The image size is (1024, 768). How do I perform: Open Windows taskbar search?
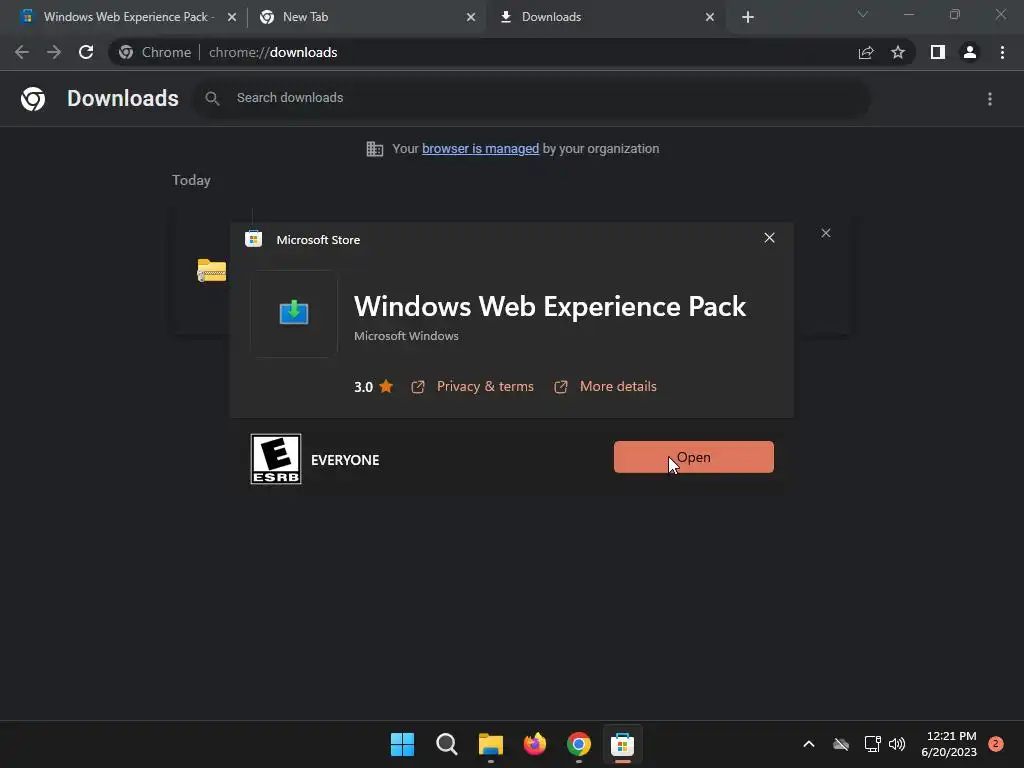point(447,744)
